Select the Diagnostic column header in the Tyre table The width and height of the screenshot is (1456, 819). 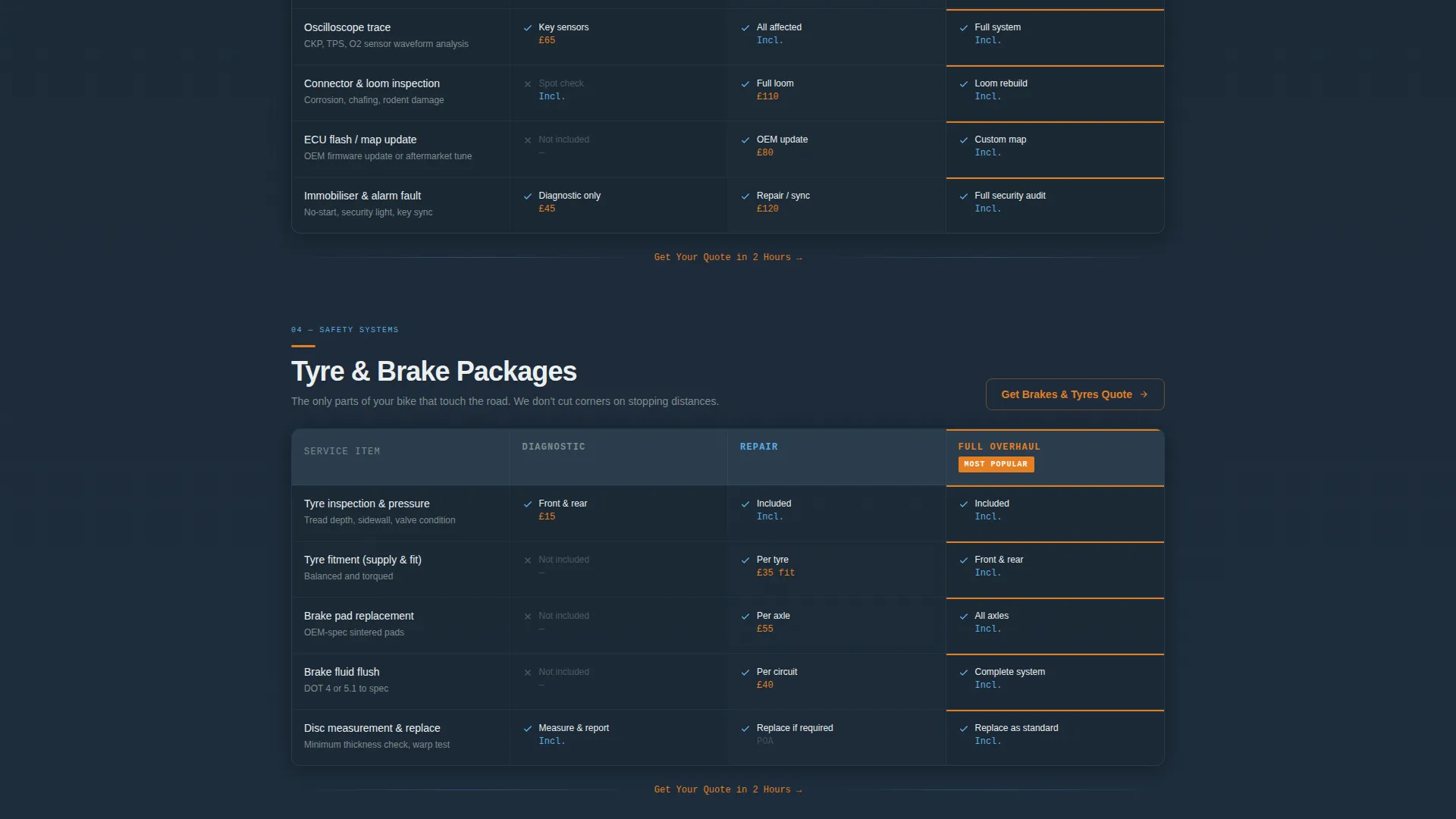pyautogui.click(x=554, y=447)
